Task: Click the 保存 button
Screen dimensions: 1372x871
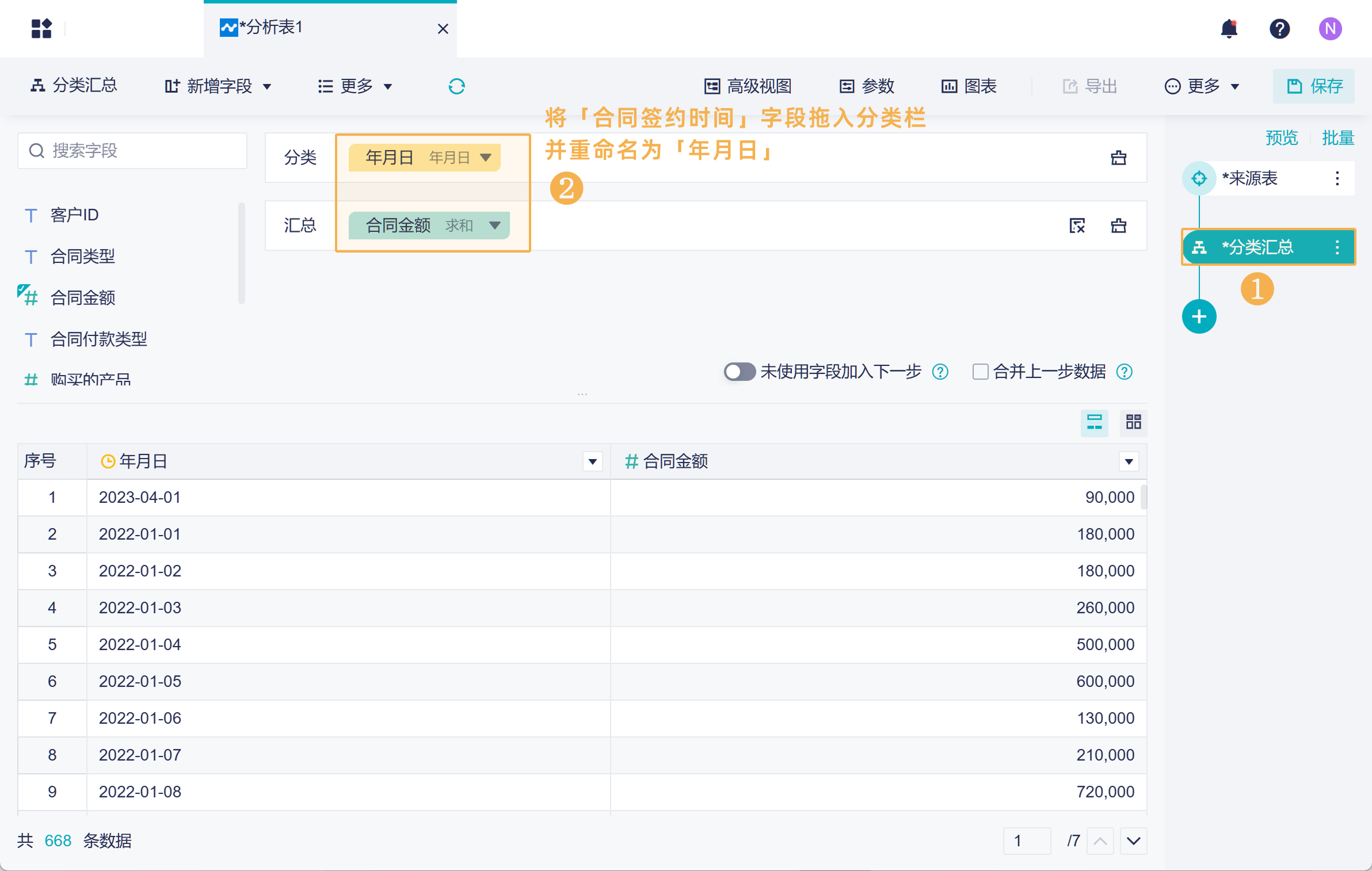Action: pos(1314,86)
